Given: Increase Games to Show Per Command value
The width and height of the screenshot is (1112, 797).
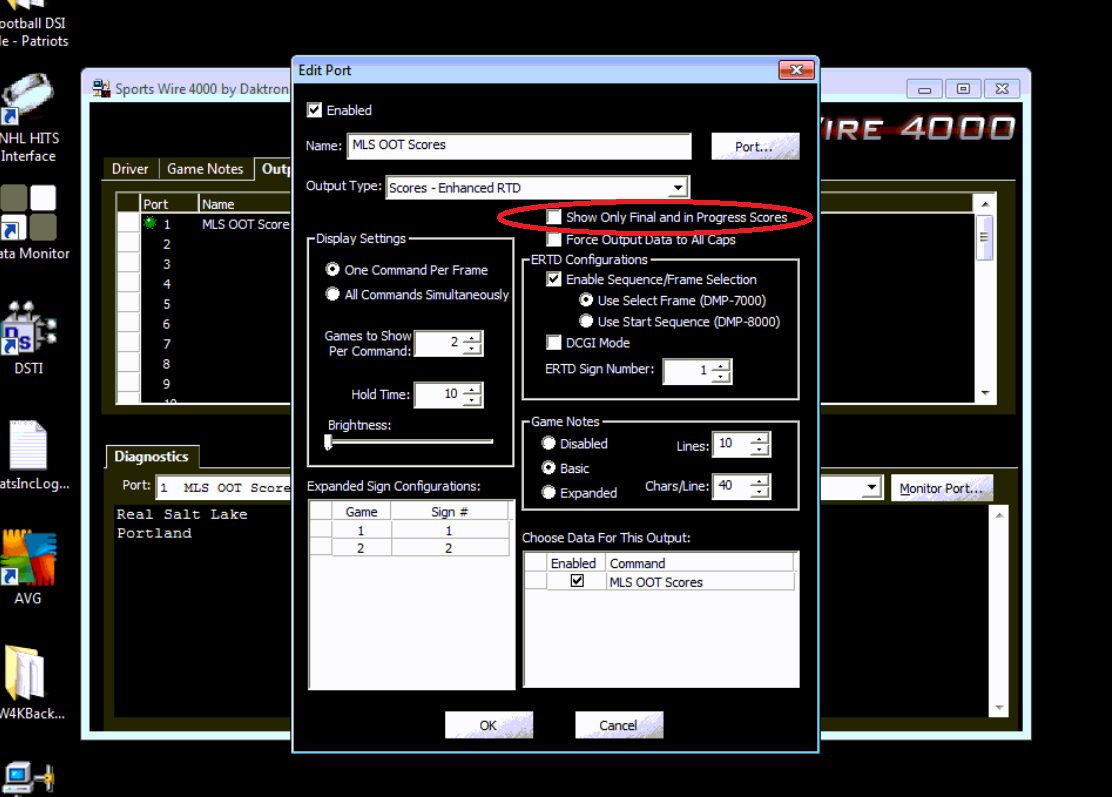Looking at the screenshot, I should tap(472, 337).
